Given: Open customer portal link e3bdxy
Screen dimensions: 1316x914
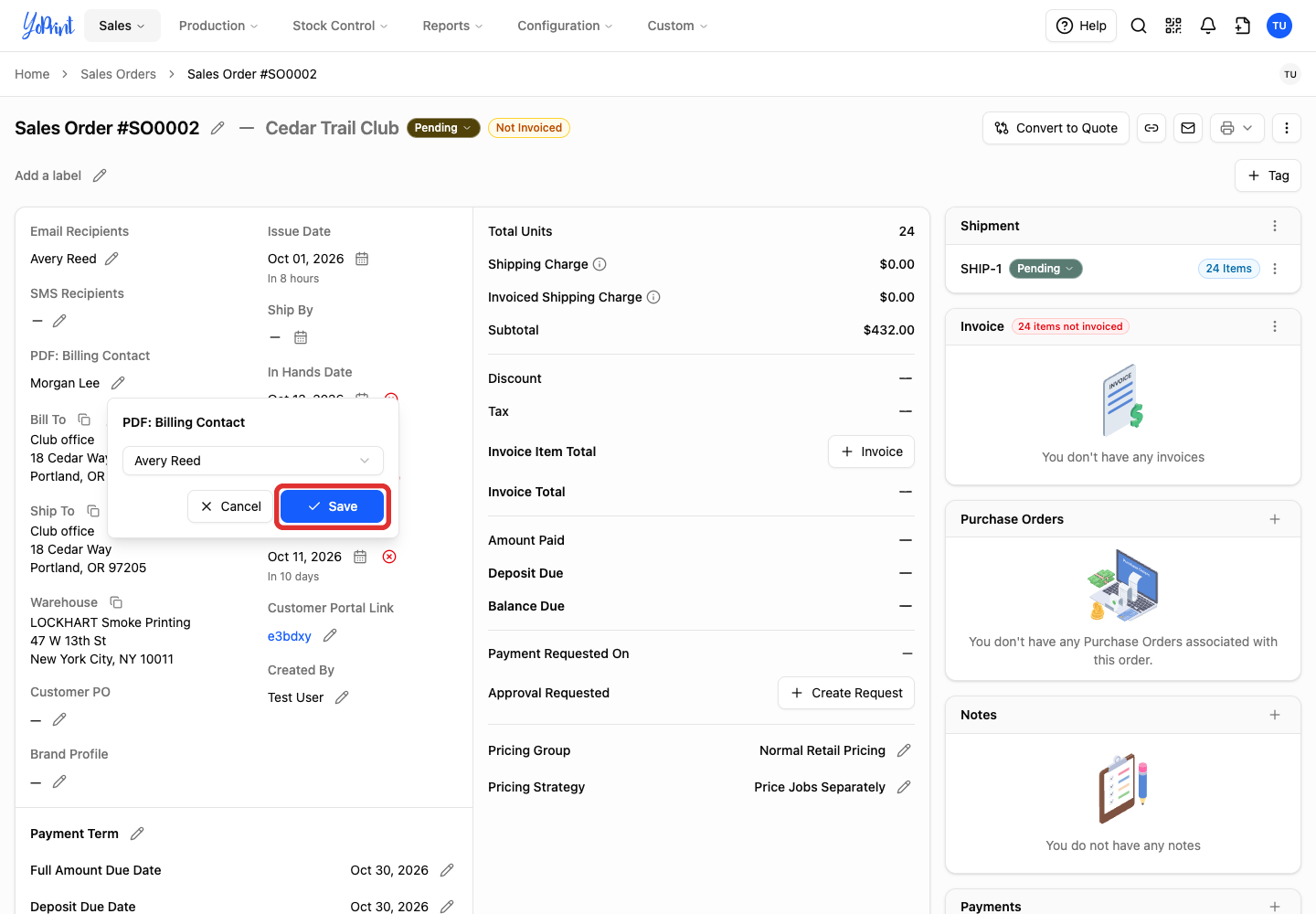Looking at the screenshot, I should 289,636.
